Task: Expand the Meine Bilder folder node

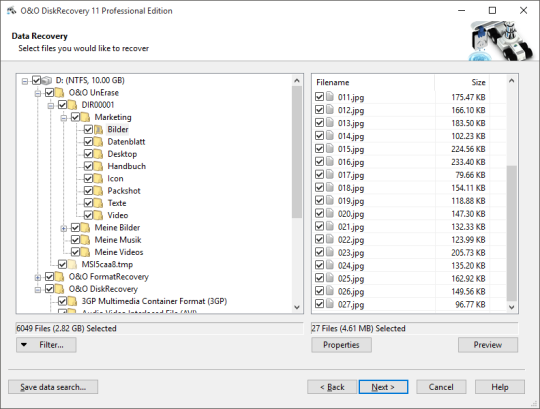Action: click(64, 228)
